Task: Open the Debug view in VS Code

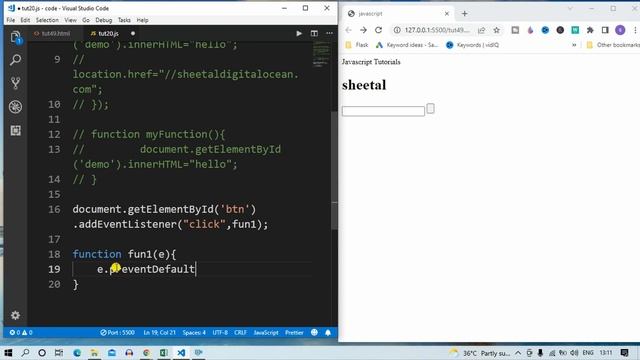Action: click(x=16, y=107)
